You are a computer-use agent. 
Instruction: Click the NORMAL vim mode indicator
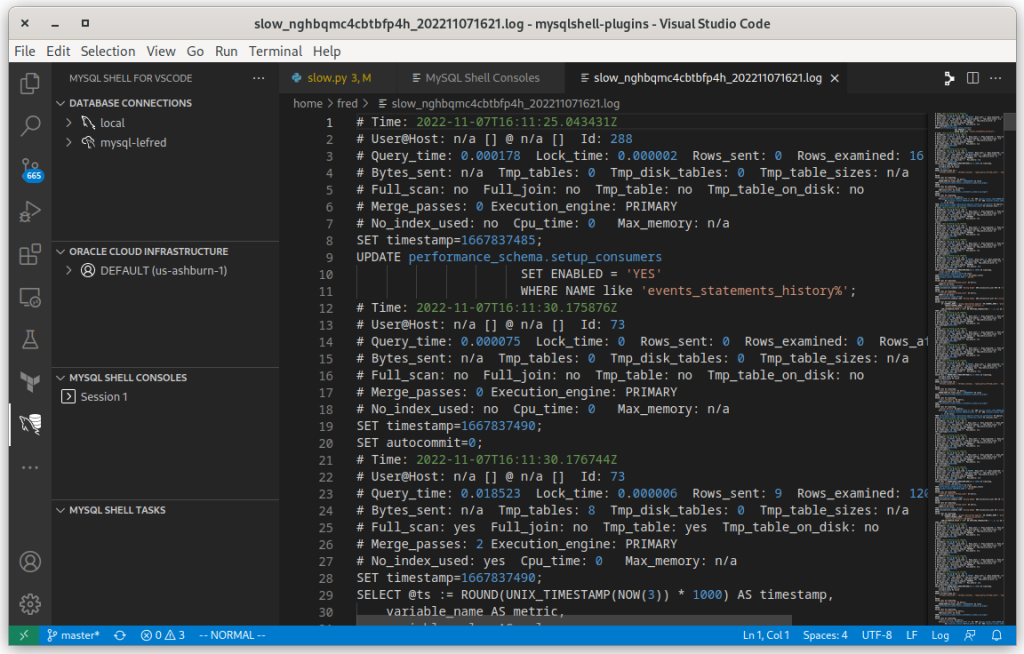(231, 634)
